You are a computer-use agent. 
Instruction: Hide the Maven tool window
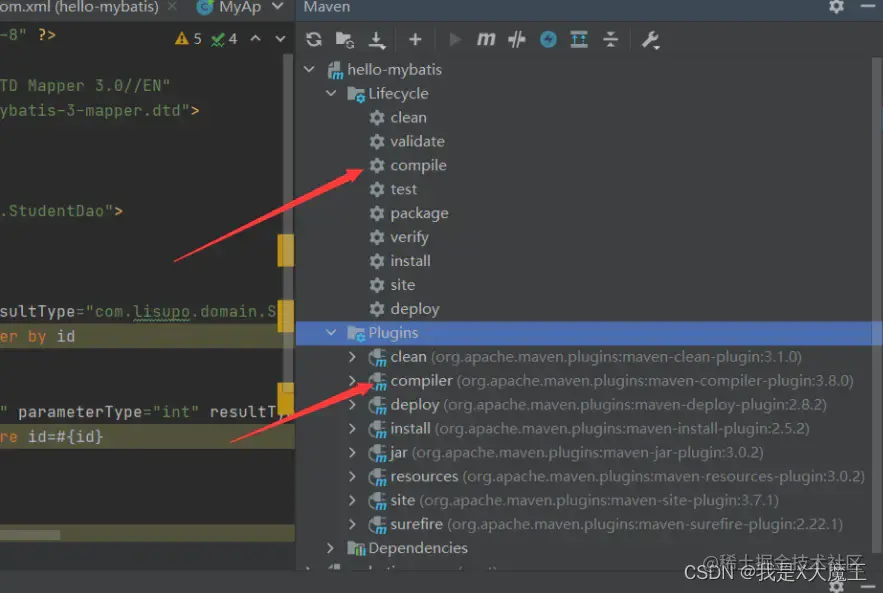tap(868, 6)
